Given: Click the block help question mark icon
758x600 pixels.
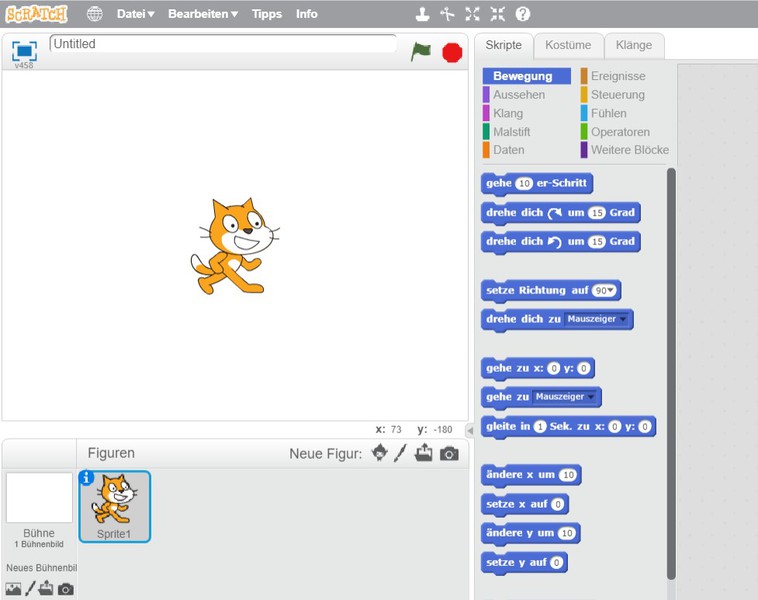Looking at the screenshot, I should click(522, 14).
